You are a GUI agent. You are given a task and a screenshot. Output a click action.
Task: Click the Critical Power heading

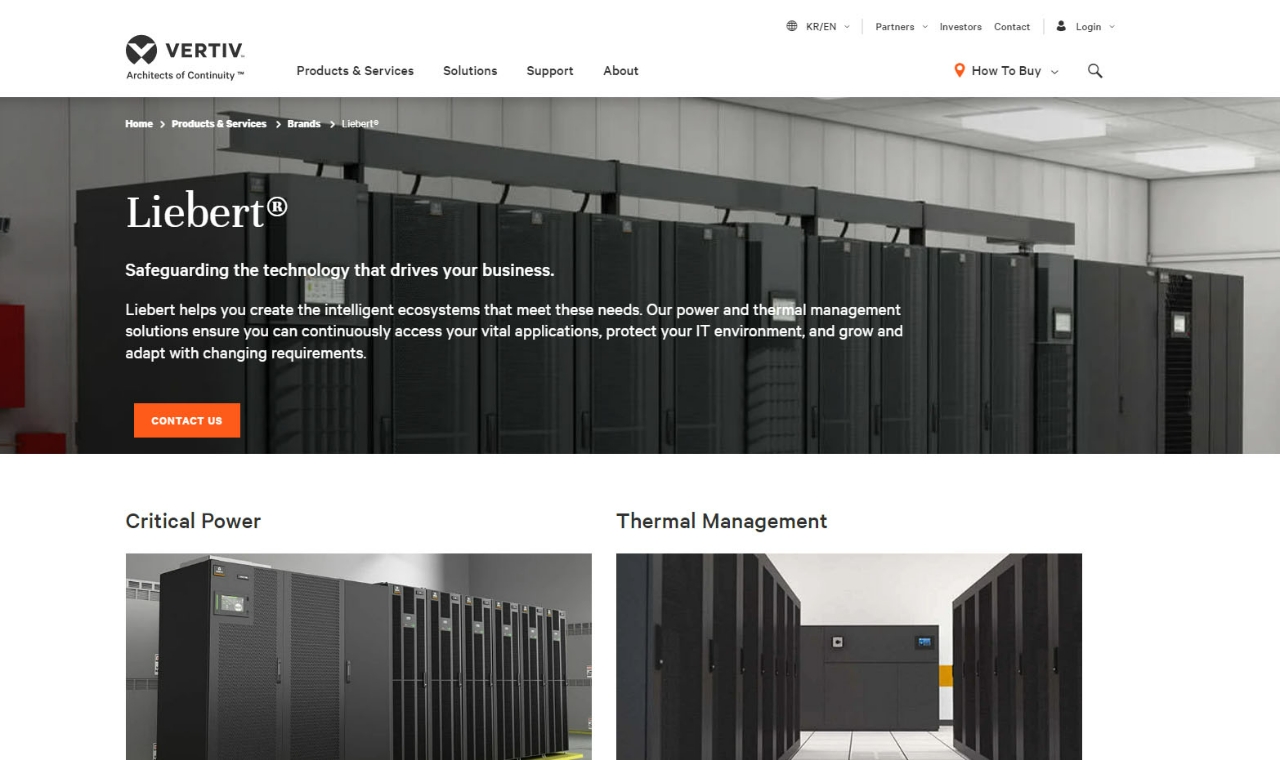[x=193, y=521]
